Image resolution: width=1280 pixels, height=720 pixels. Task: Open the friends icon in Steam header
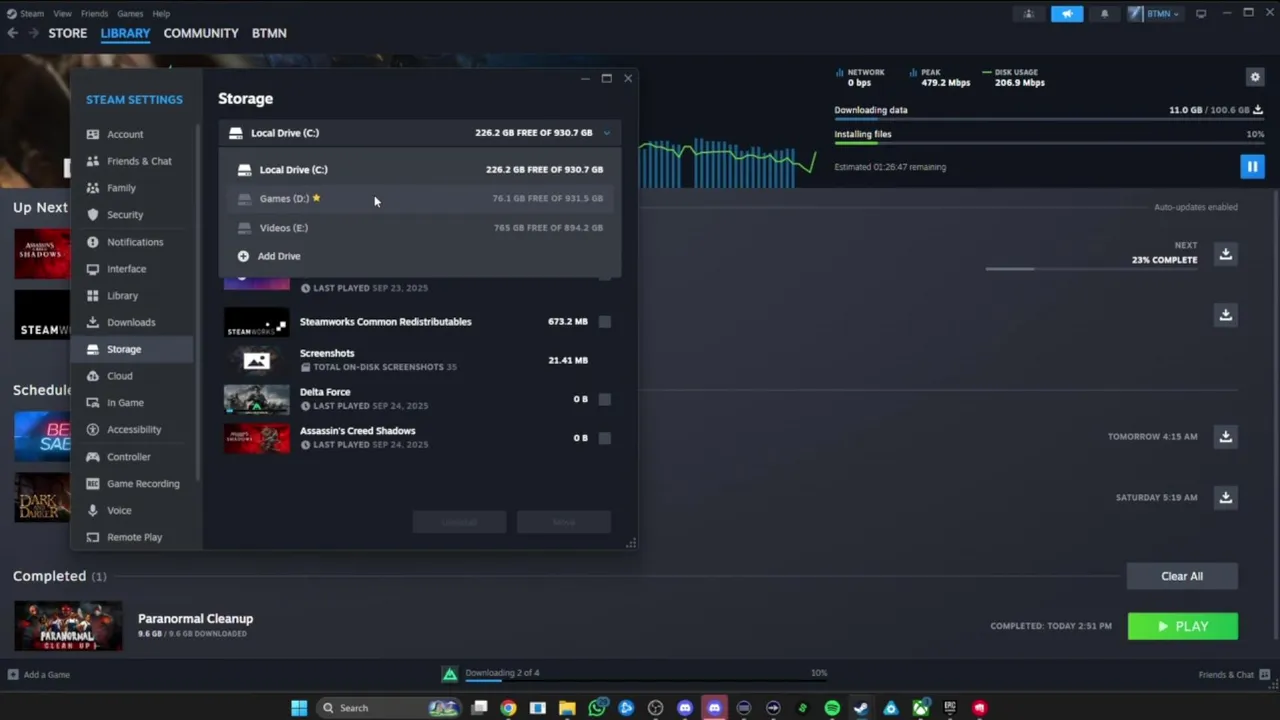click(1028, 14)
